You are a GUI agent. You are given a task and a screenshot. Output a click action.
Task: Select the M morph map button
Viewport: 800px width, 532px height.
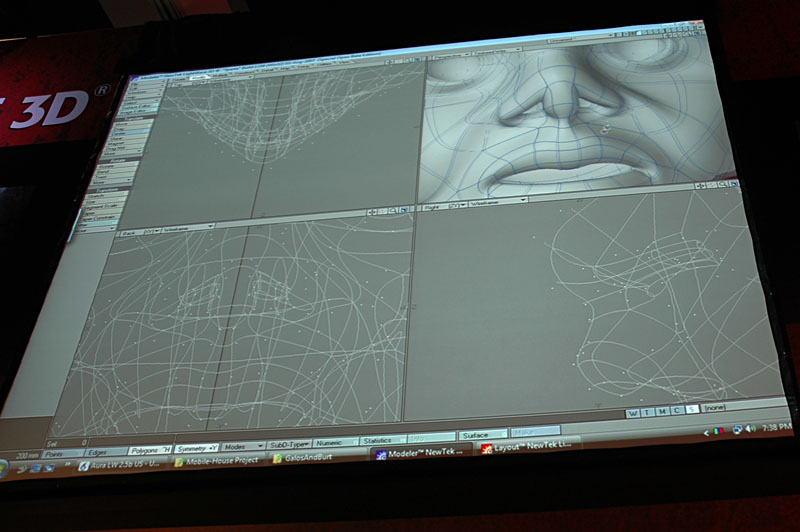pyautogui.click(x=663, y=411)
